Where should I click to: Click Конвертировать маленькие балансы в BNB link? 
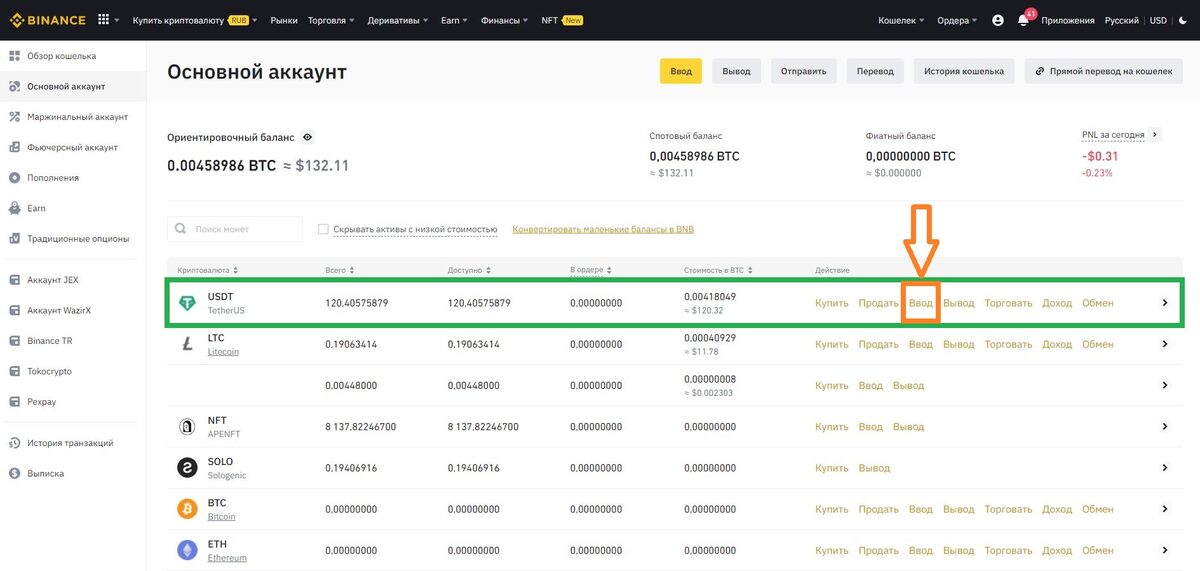pyautogui.click(x=603, y=229)
